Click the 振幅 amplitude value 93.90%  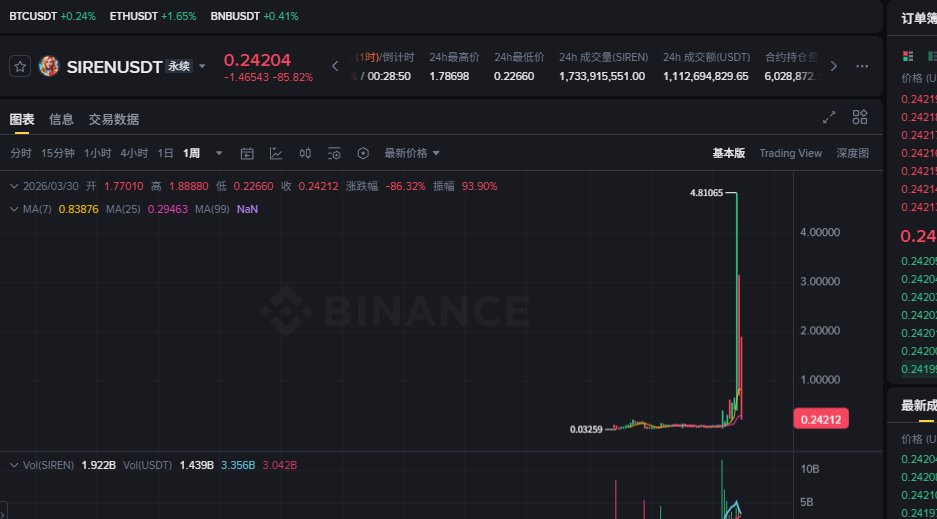click(x=479, y=186)
